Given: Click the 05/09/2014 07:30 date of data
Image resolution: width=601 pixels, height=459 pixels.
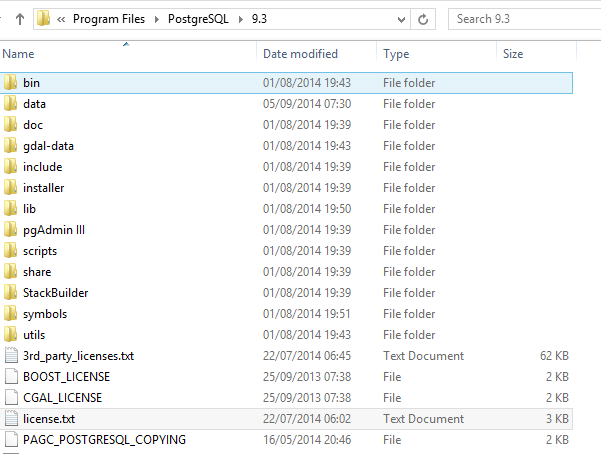Looking at the screenshot, I should [307, 104].
